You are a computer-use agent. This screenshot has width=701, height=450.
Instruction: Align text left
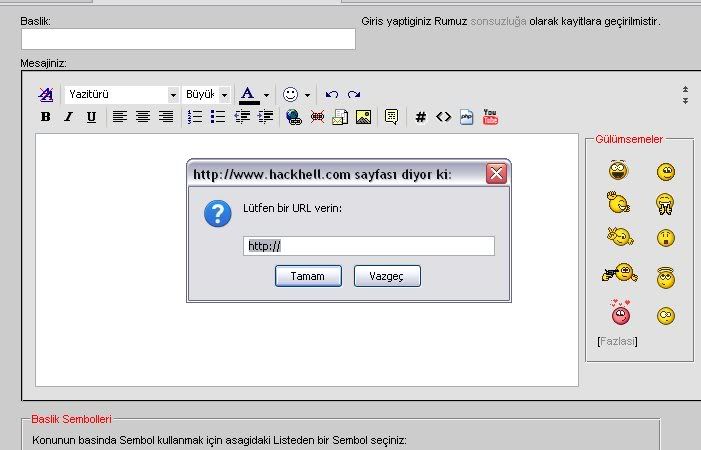[119, 117]
